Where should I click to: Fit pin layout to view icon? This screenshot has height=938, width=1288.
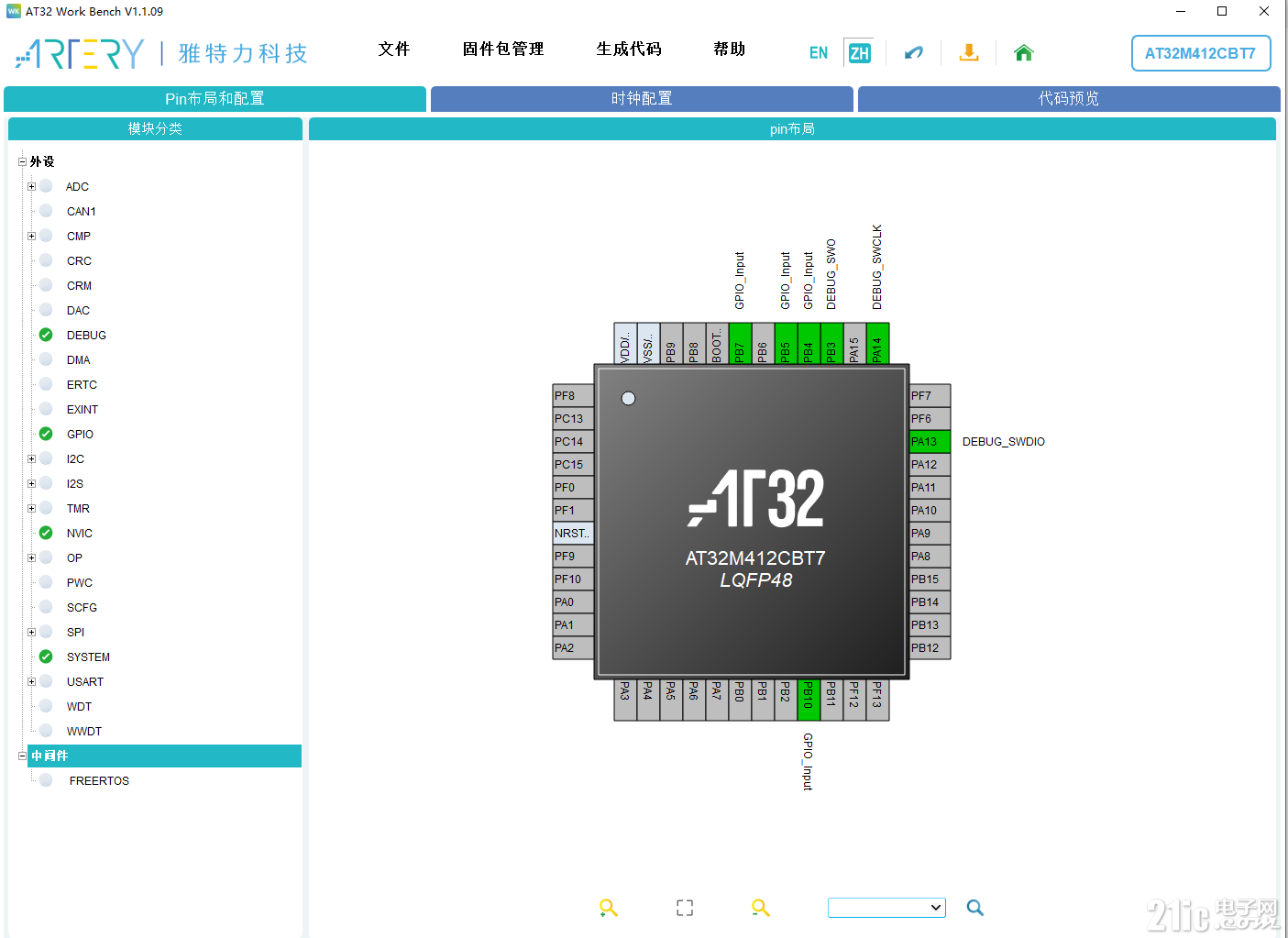(x=685, y=908)
